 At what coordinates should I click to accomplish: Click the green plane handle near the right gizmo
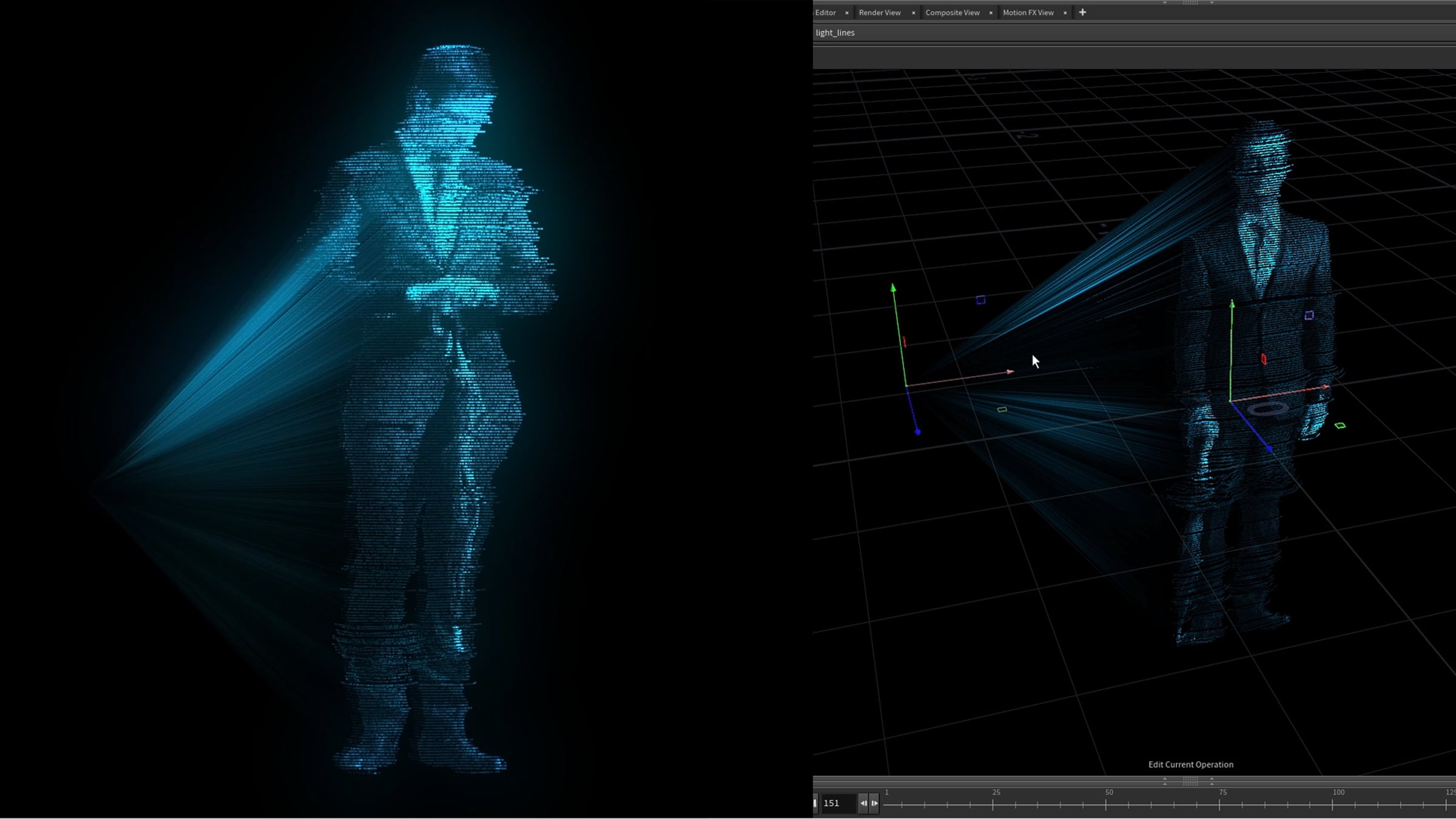coord(1340,425)
